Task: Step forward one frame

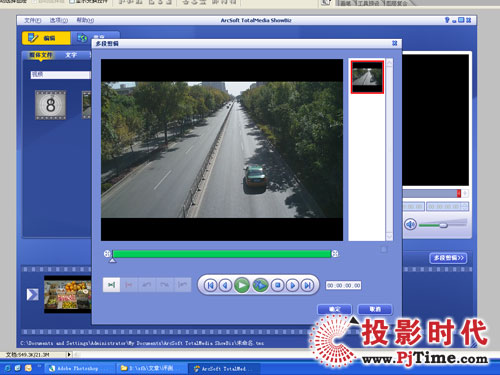Action: tap(292, 285)
